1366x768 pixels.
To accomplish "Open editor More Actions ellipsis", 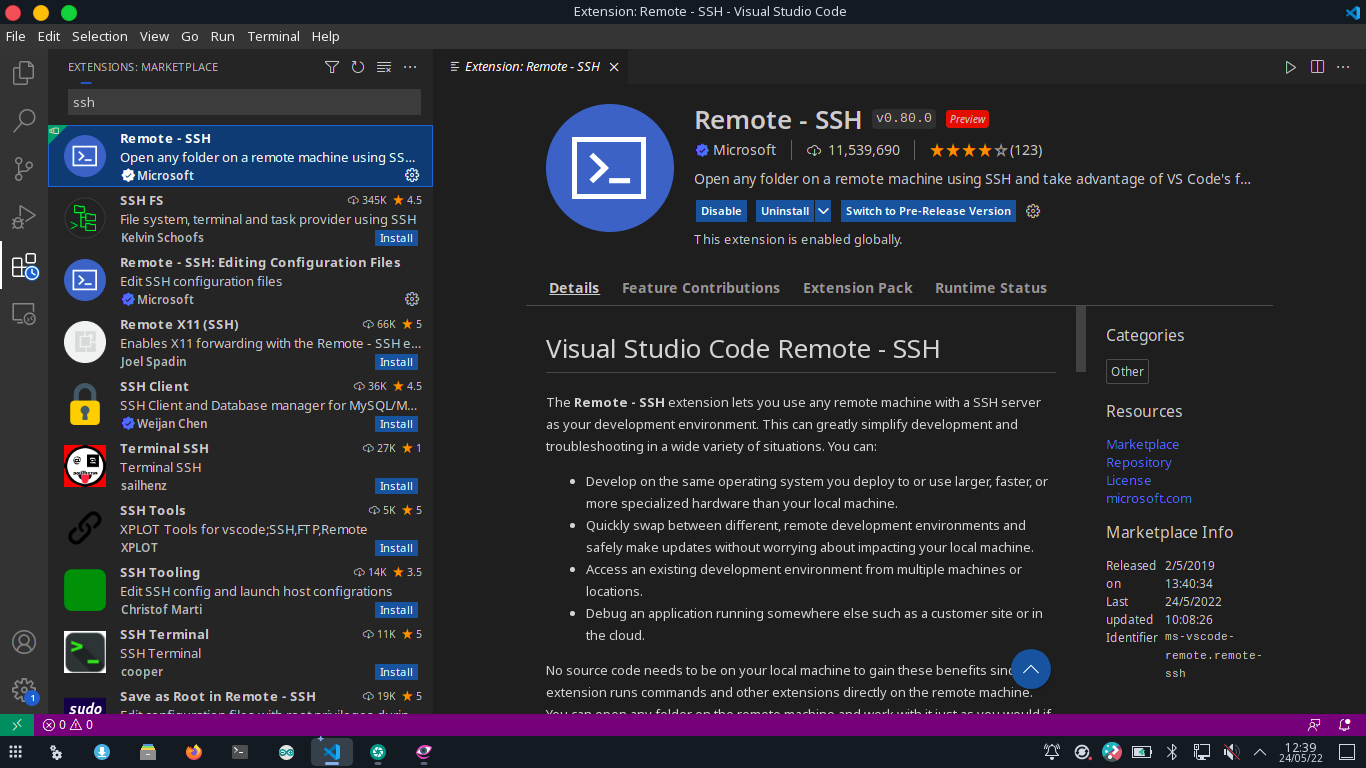I will 1344,67.
